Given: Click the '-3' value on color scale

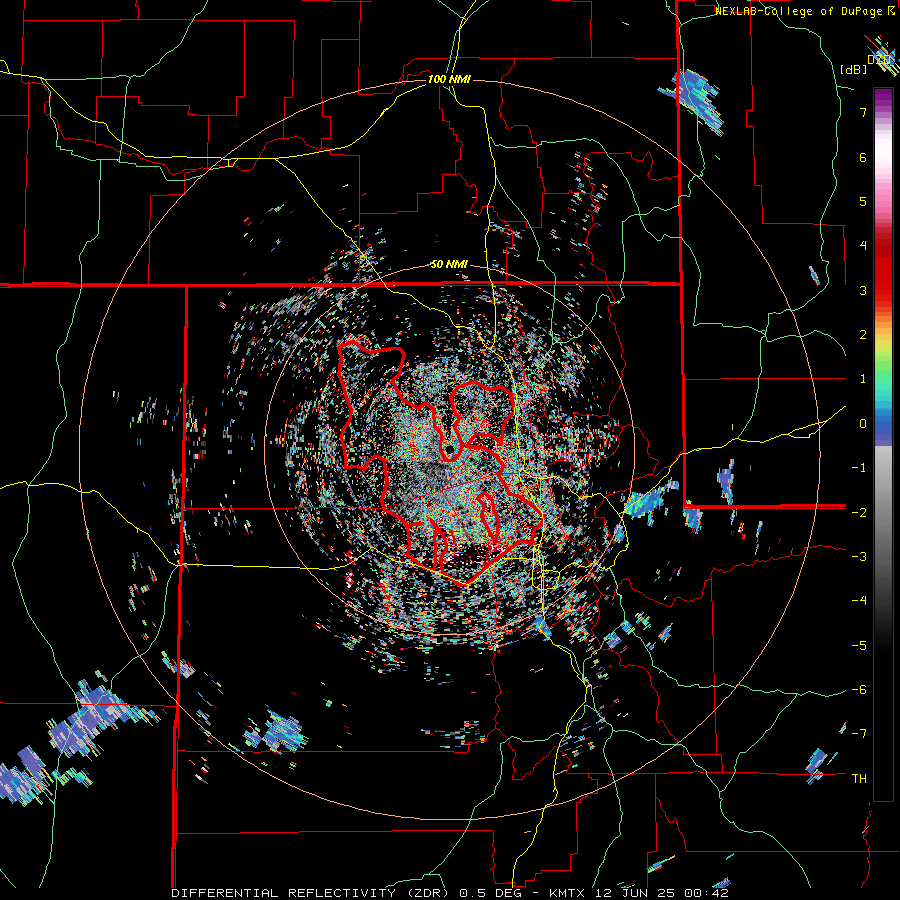Looking at the screenshot, I should point(859,556).
